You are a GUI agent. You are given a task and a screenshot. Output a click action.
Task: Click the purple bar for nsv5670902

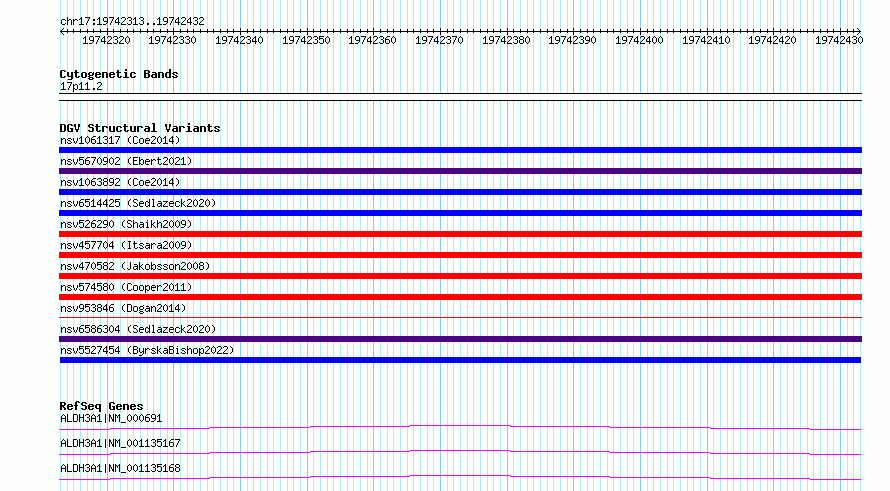460,171
